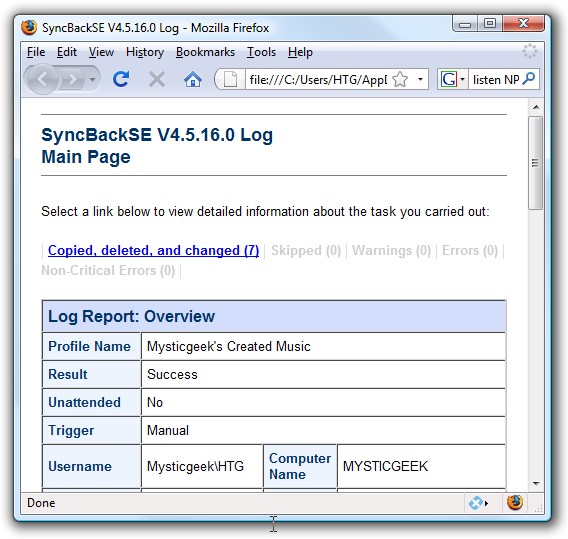
Task: Click the 'No' unattended value
Action: [x=155, y=402]
